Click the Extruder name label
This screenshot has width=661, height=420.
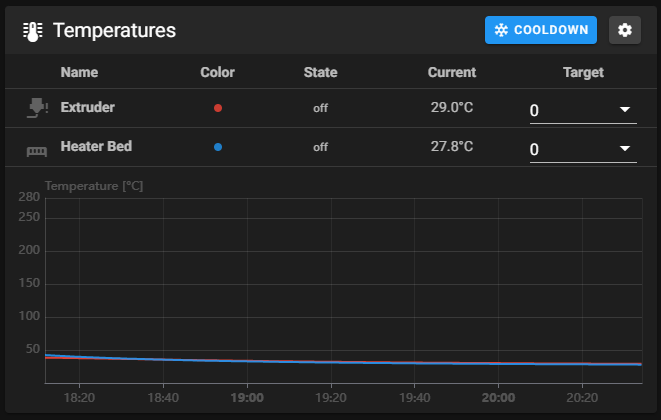[88, 107]
